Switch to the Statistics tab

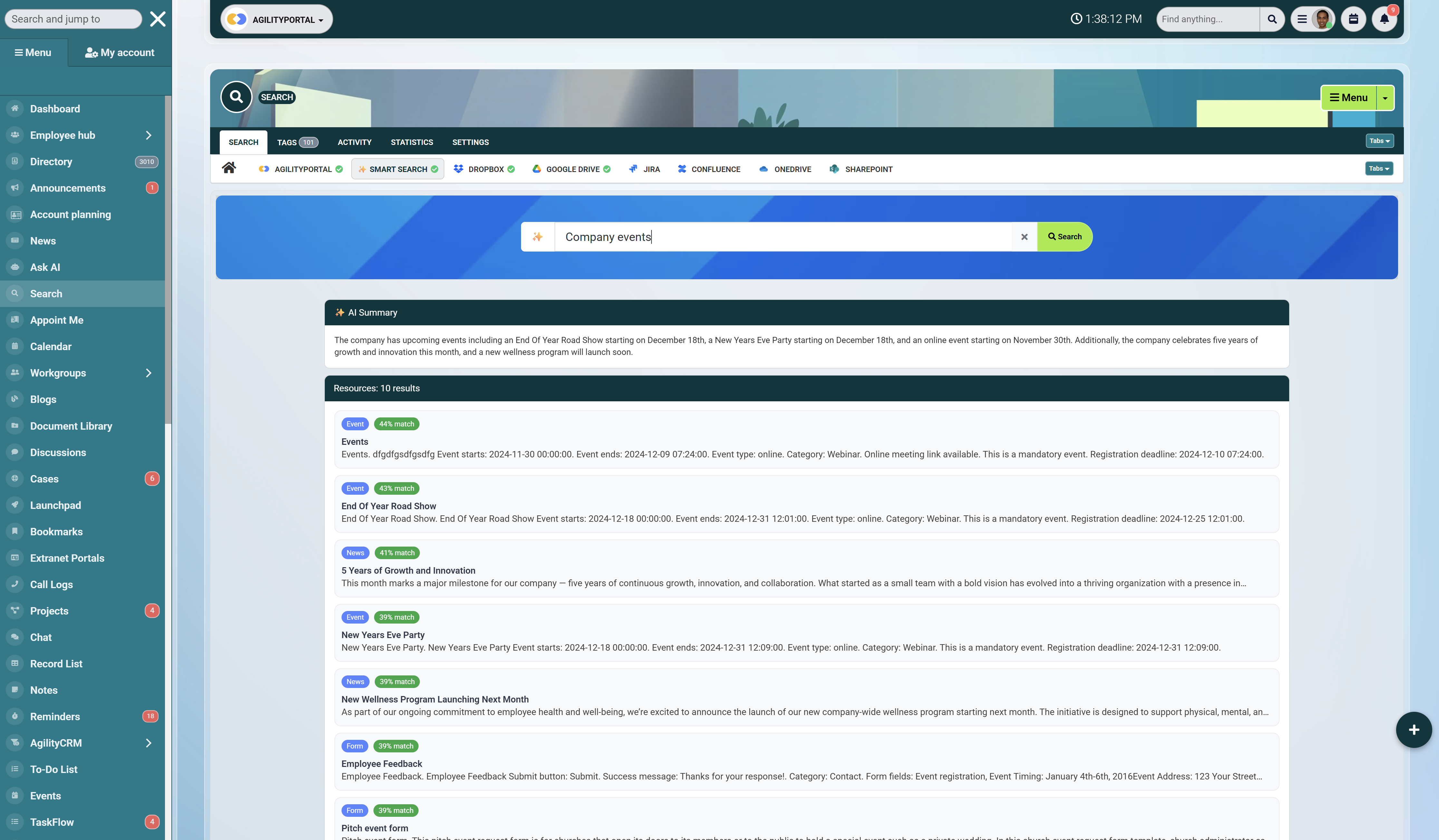point(412,142)
